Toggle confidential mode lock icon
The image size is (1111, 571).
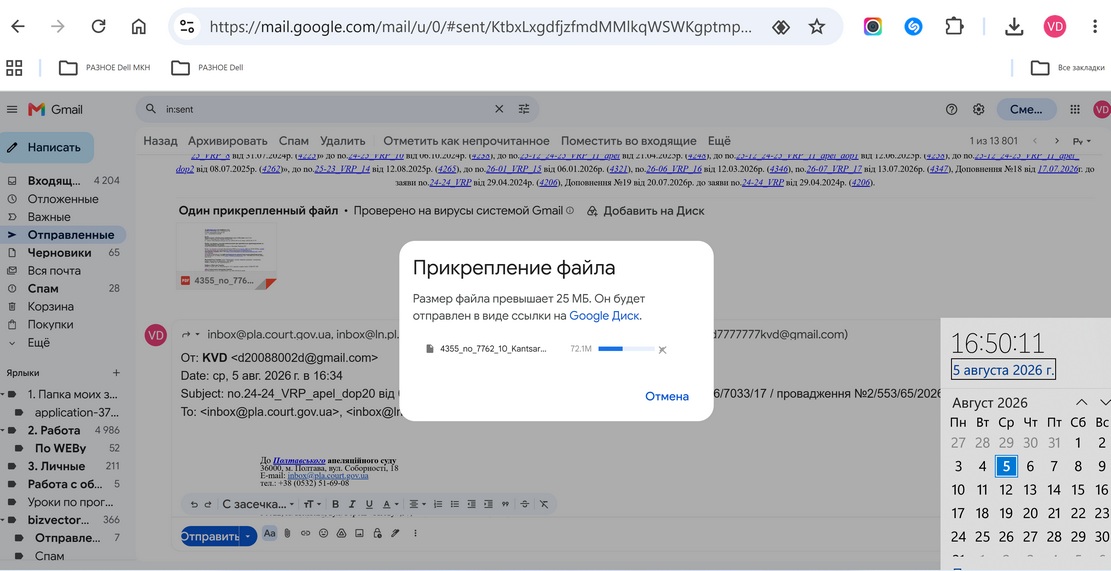378,533
